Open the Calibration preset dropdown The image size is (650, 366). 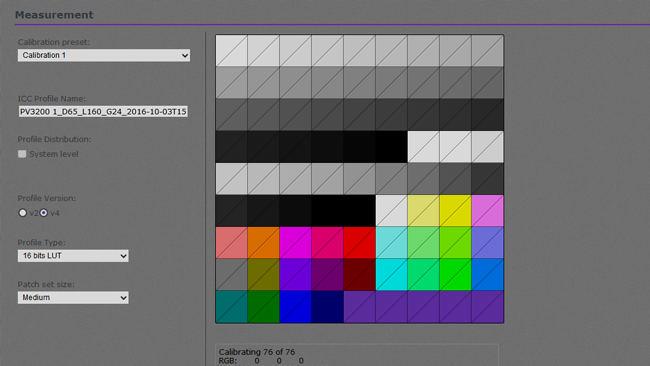pos(104,55)
